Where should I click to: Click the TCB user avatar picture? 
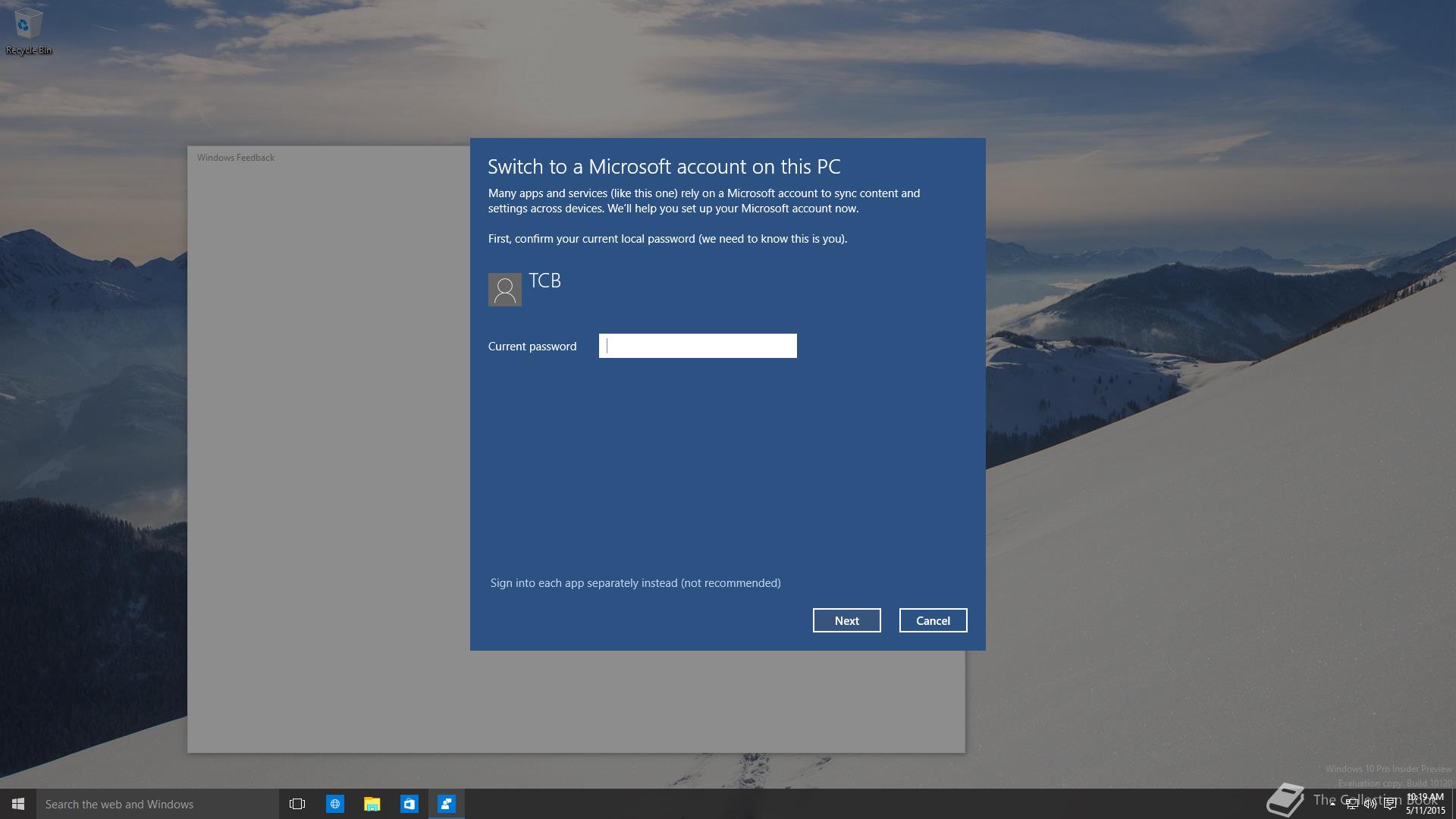pos(505,290)
